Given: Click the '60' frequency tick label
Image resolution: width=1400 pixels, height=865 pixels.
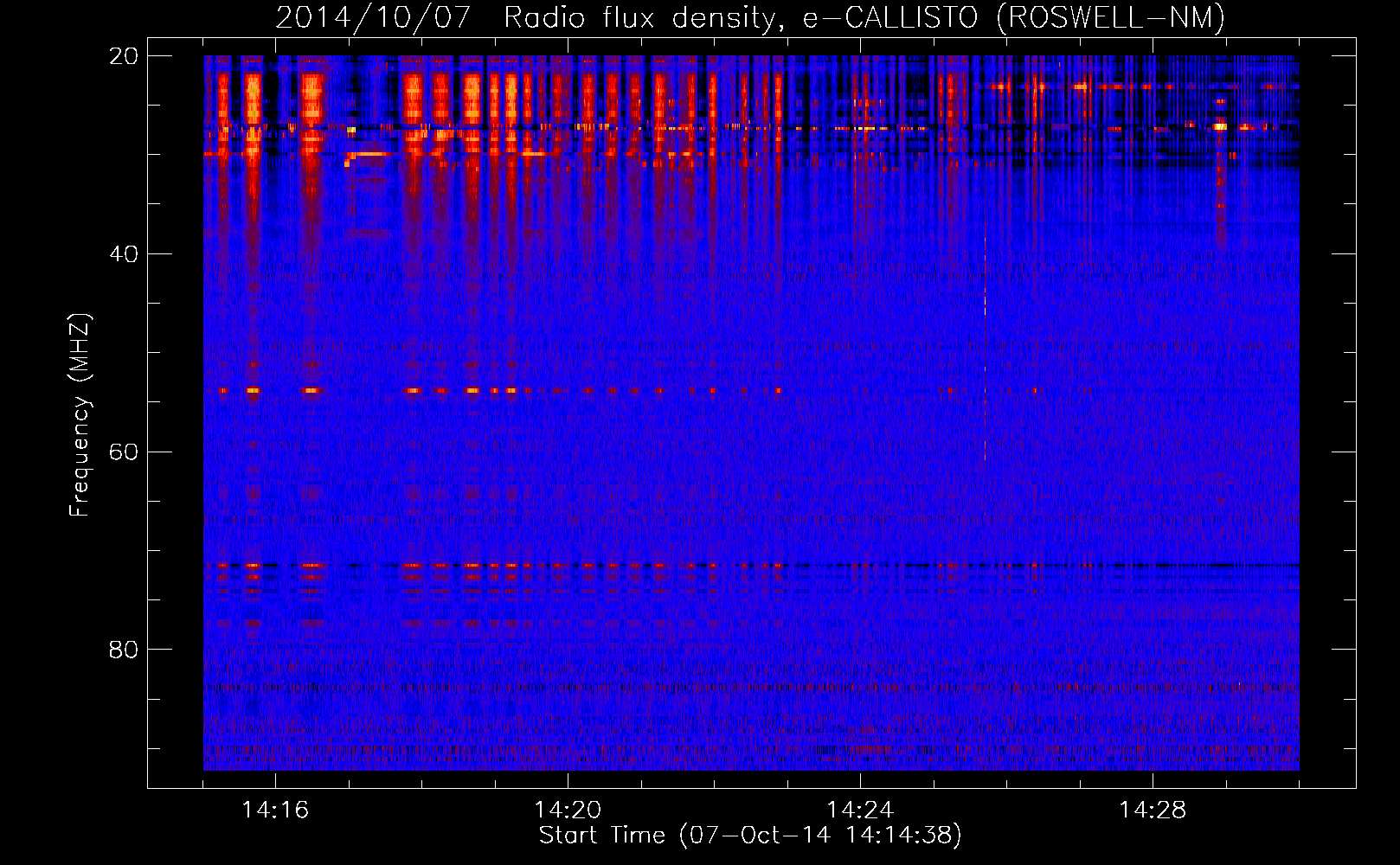Looking at the screenshot, I should pyautogui.click(x=124, y=452).
